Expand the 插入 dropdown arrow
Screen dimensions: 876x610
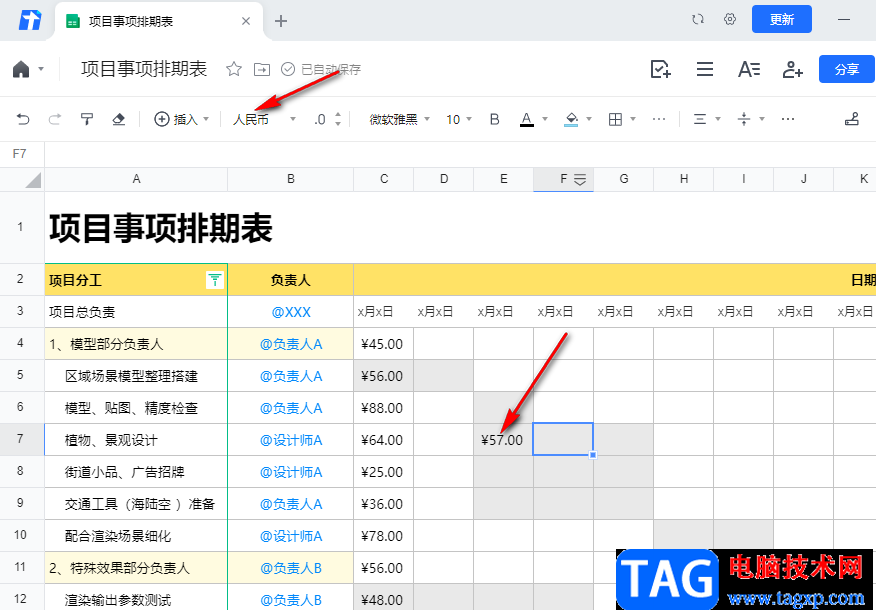(x=206, y=119)
